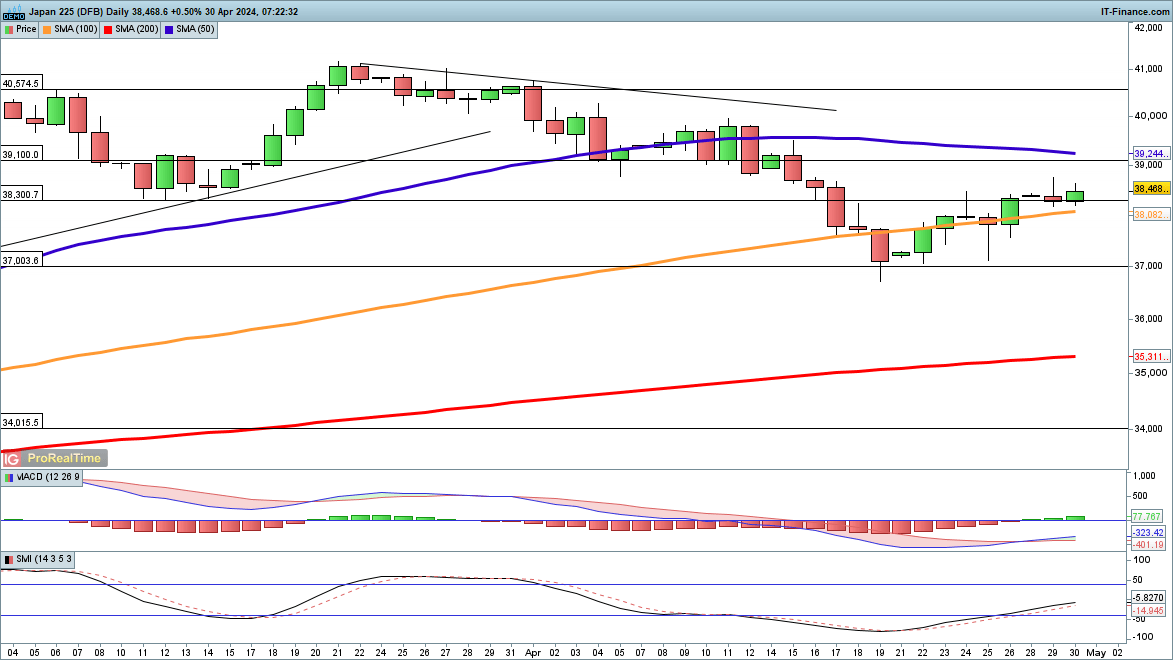This screenshot has height=660, width=1173.
Task: Click the blue SMA (50) color swatch
Action: pos(171,29)
